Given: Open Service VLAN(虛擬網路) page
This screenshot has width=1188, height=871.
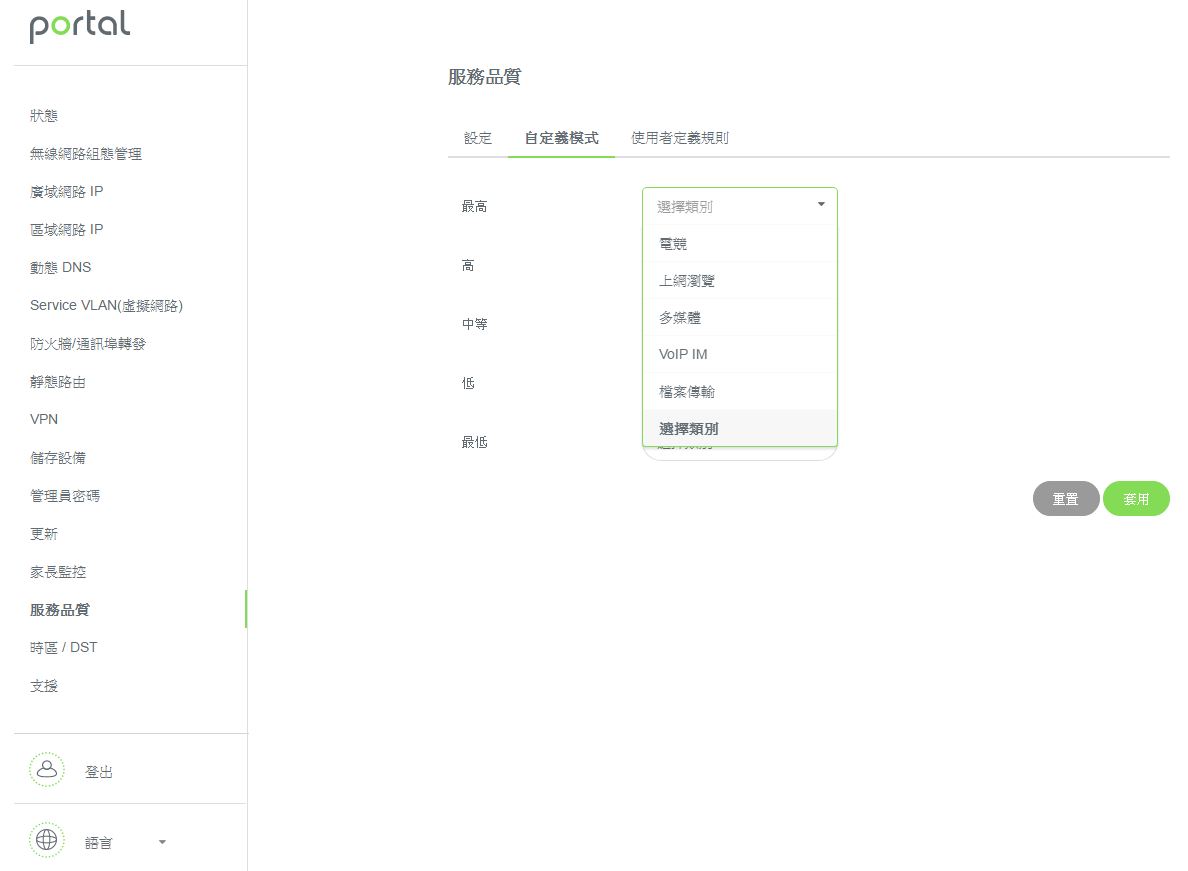Looking at the screenshot, I should (107, 305).
